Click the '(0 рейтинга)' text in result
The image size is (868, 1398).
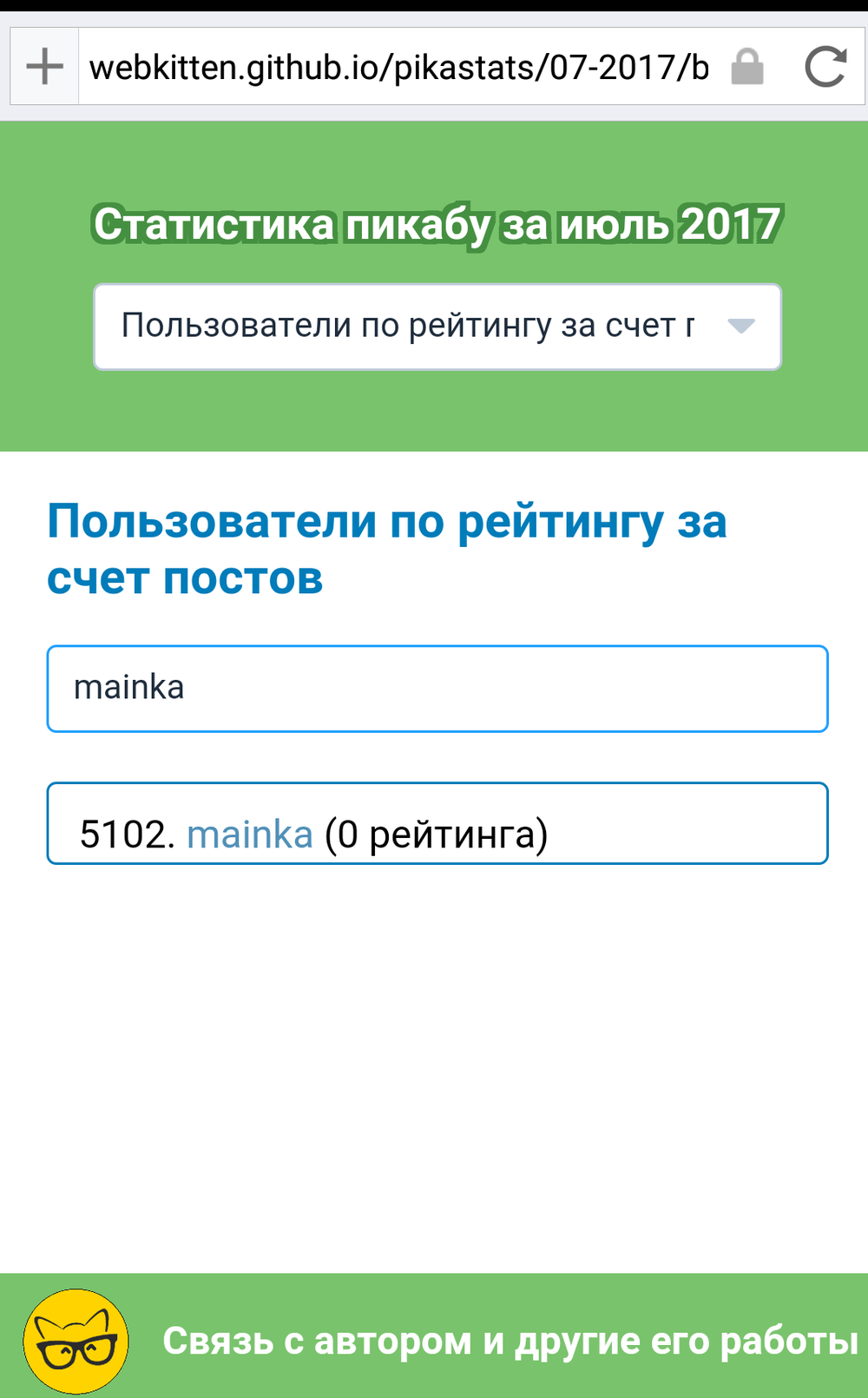(436, 834)
